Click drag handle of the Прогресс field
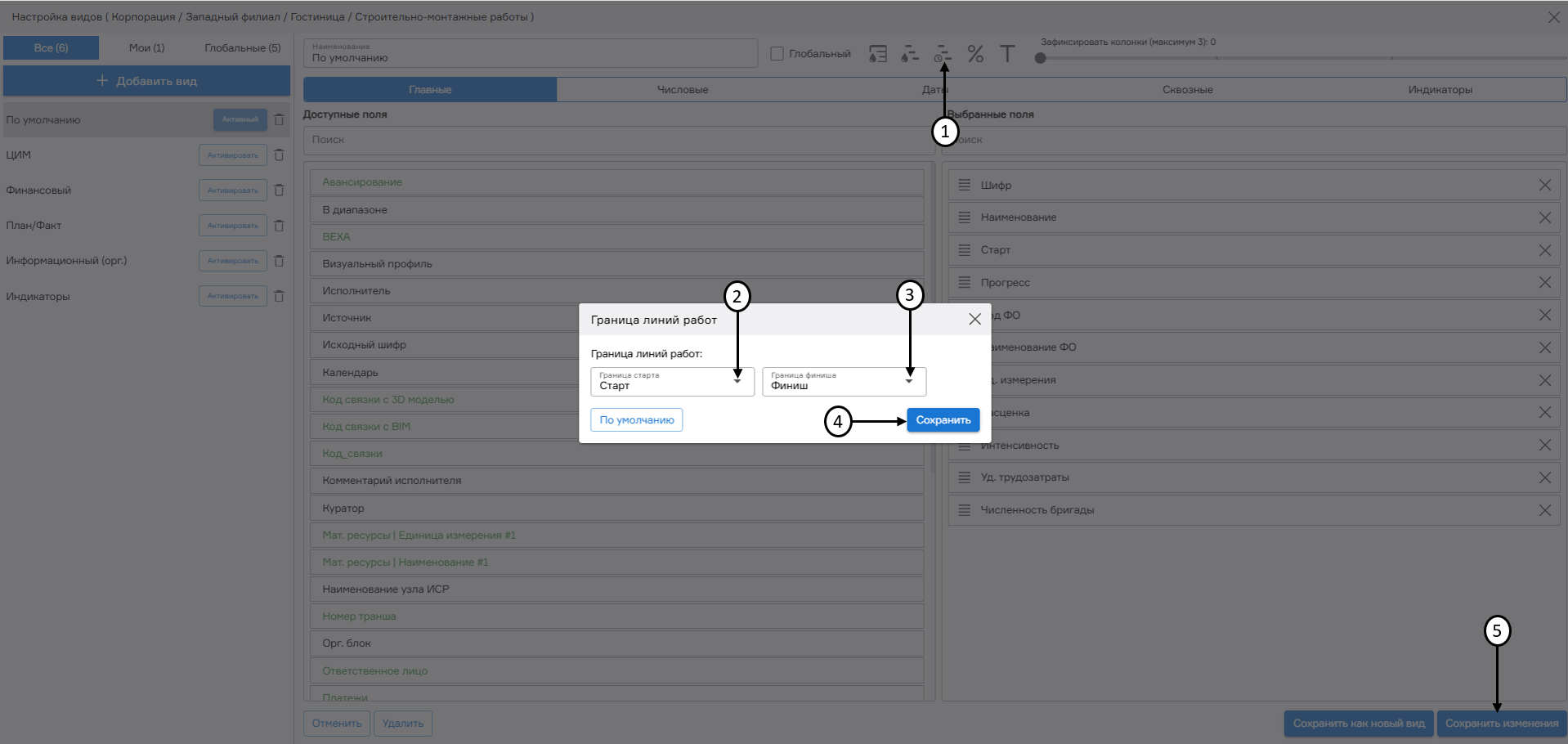Screen dimensions: 1568x744 [965, 283]
